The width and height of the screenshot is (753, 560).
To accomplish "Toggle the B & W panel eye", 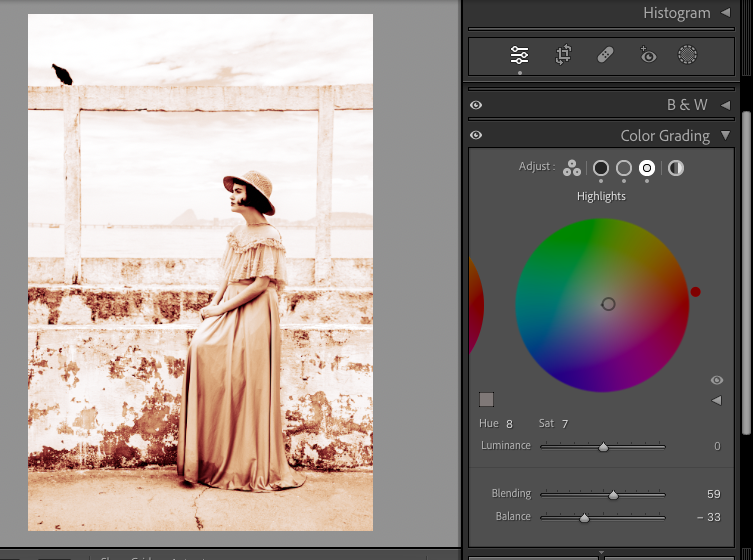I will tap(476, 105).
